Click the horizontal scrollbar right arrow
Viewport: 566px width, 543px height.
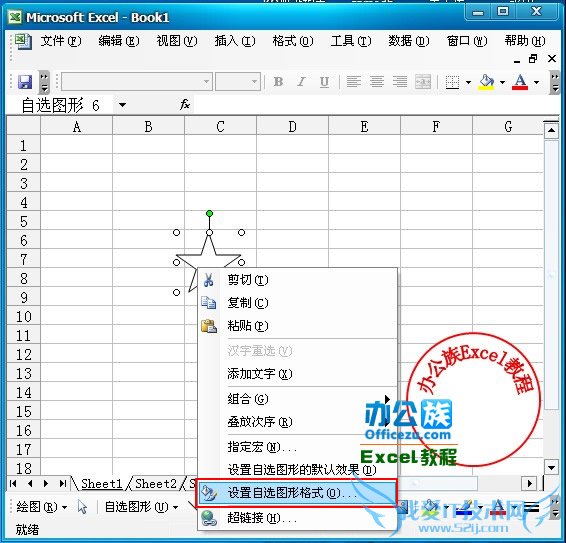click(x=530, y=483)
